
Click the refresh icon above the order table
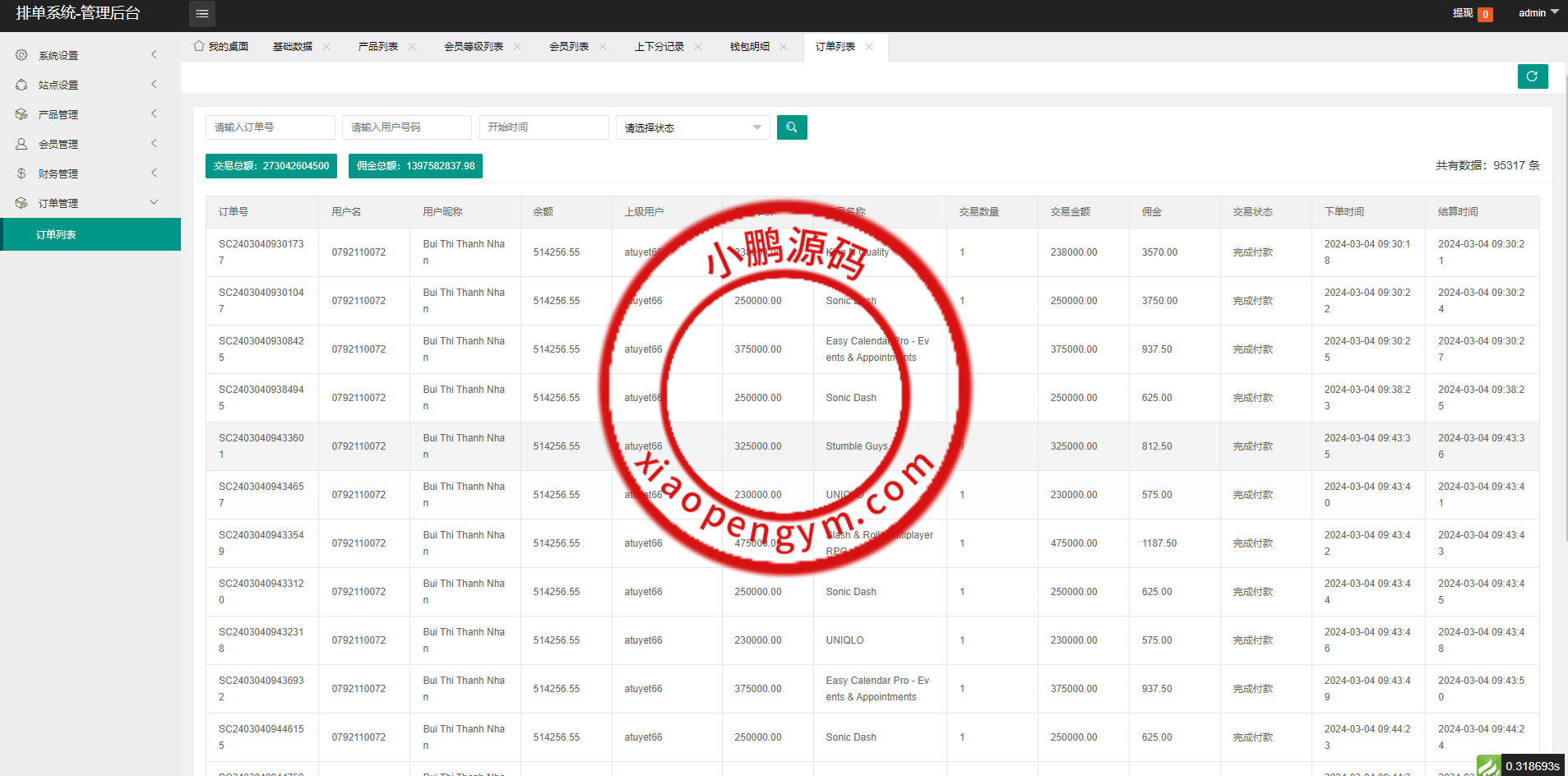(x=1532, y=76)
